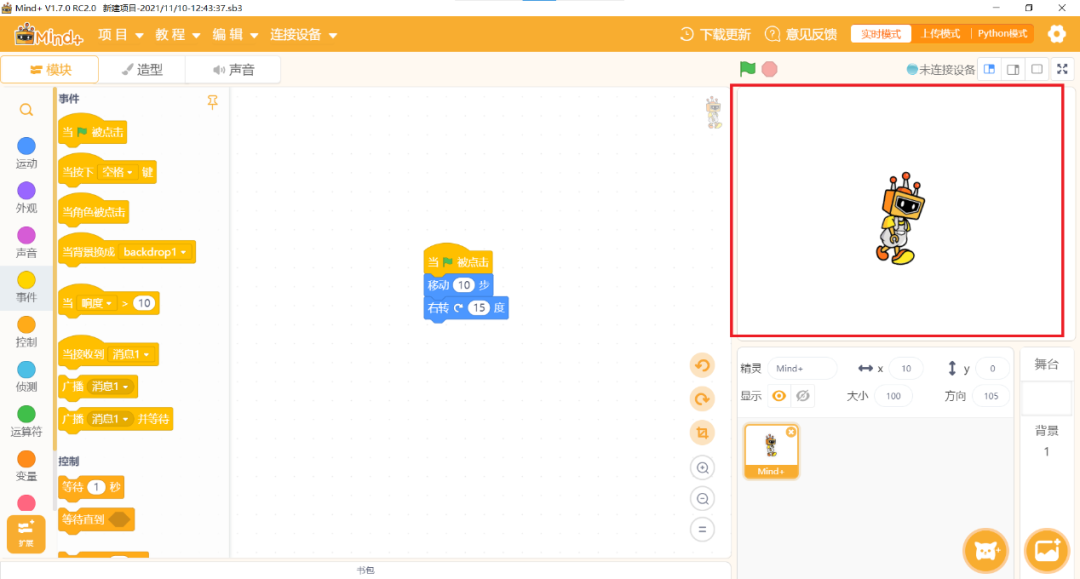Click 未连接设备 connection status
The width and height of the screenshot is (1080, 579).
[941, 69]
